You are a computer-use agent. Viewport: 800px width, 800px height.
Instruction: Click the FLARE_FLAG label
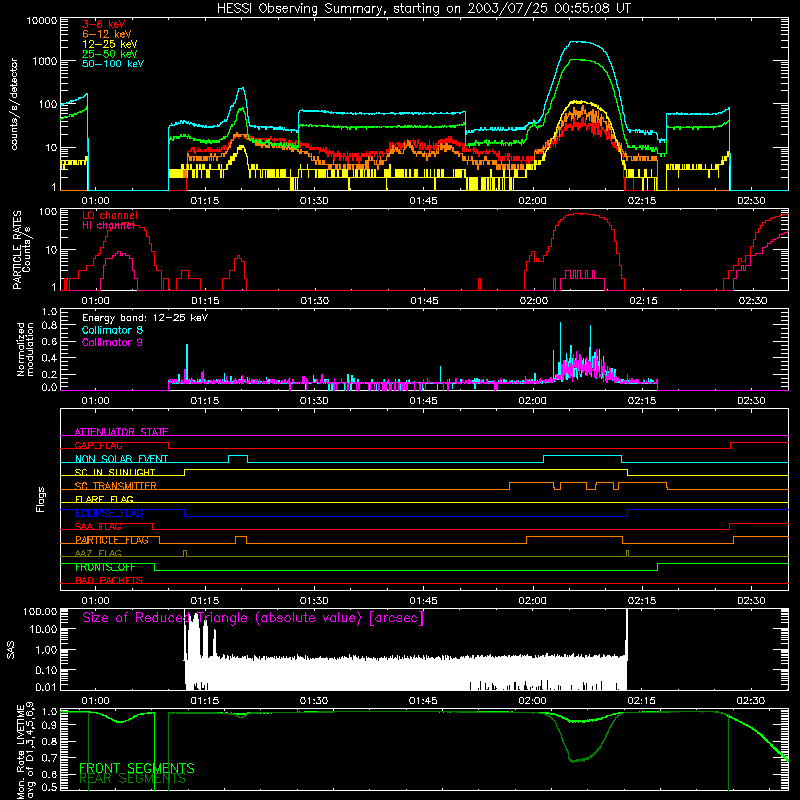click(x=104, y=499)
